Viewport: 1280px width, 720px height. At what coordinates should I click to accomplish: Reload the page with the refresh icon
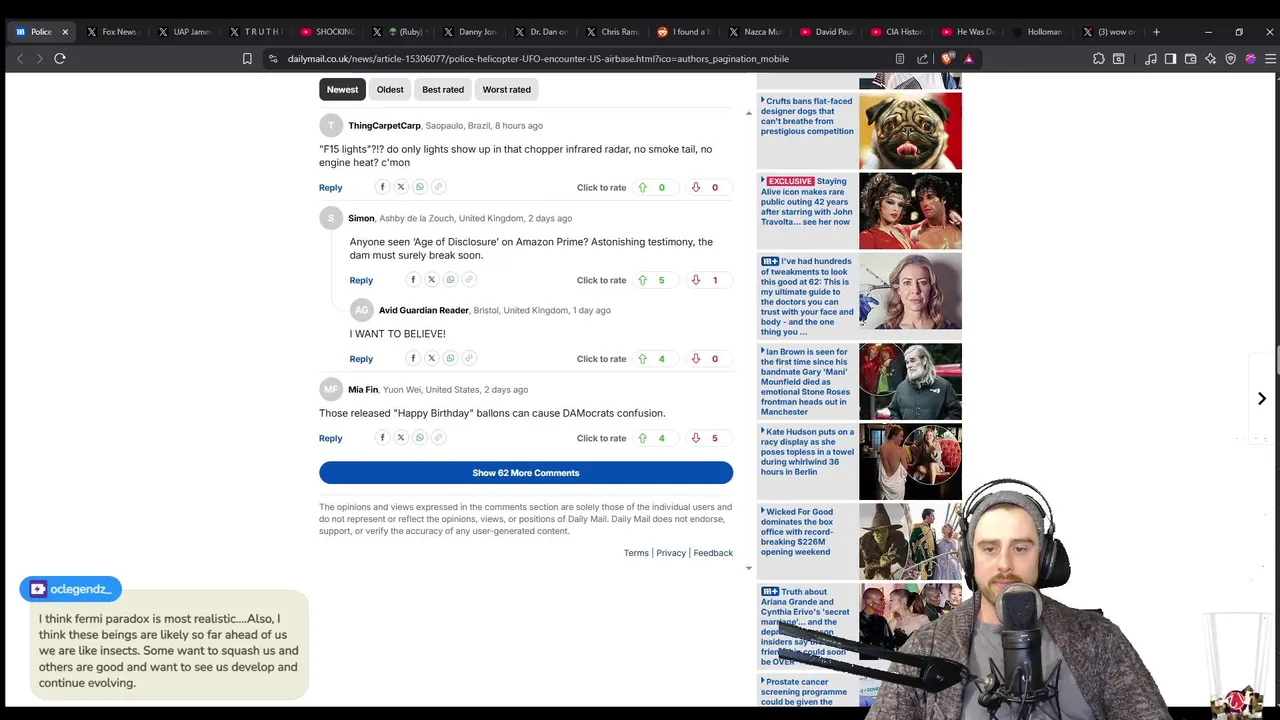(x=60, y=59)
